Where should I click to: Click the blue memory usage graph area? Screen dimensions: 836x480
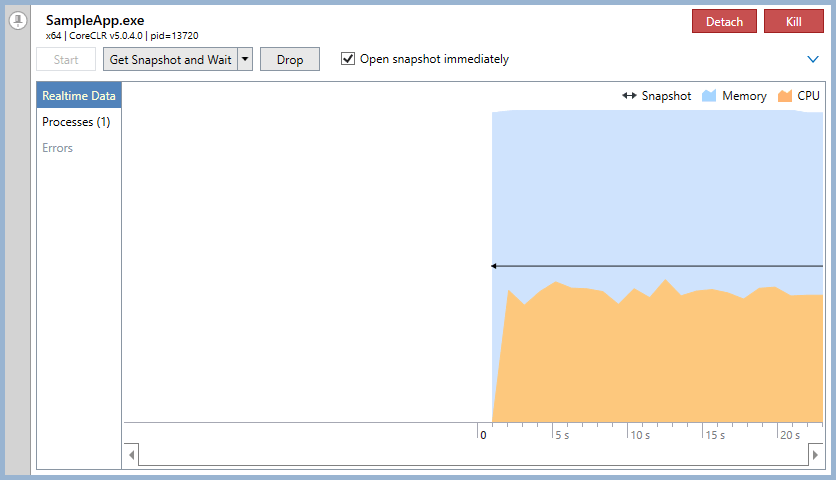pyautogui.click(x=657, y=187)
